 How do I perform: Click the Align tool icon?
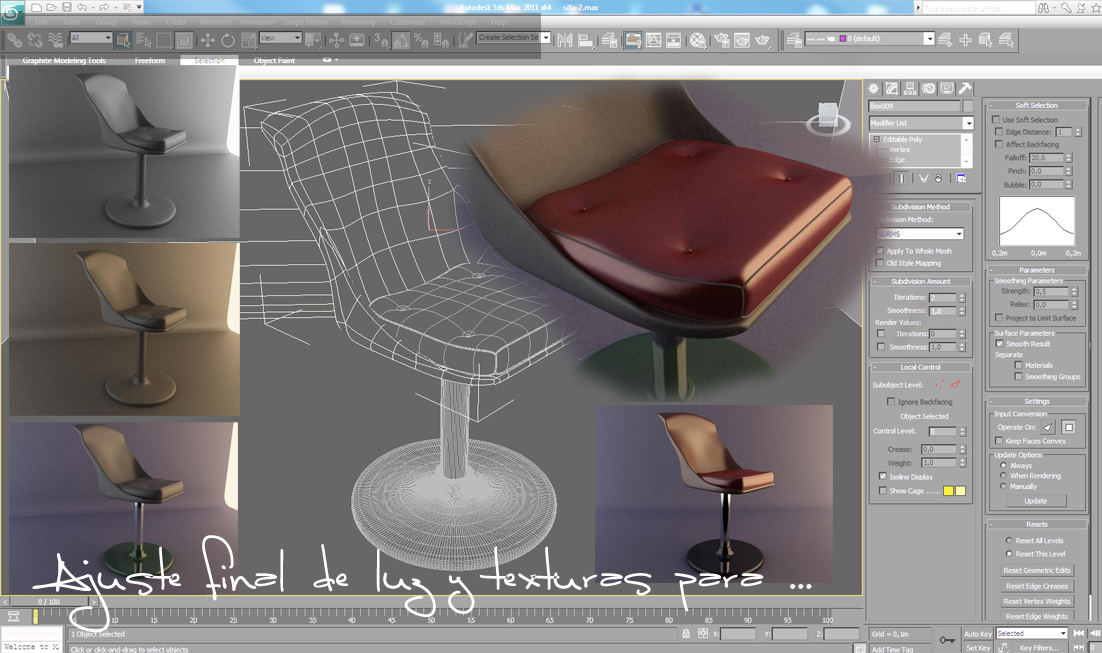585,40
